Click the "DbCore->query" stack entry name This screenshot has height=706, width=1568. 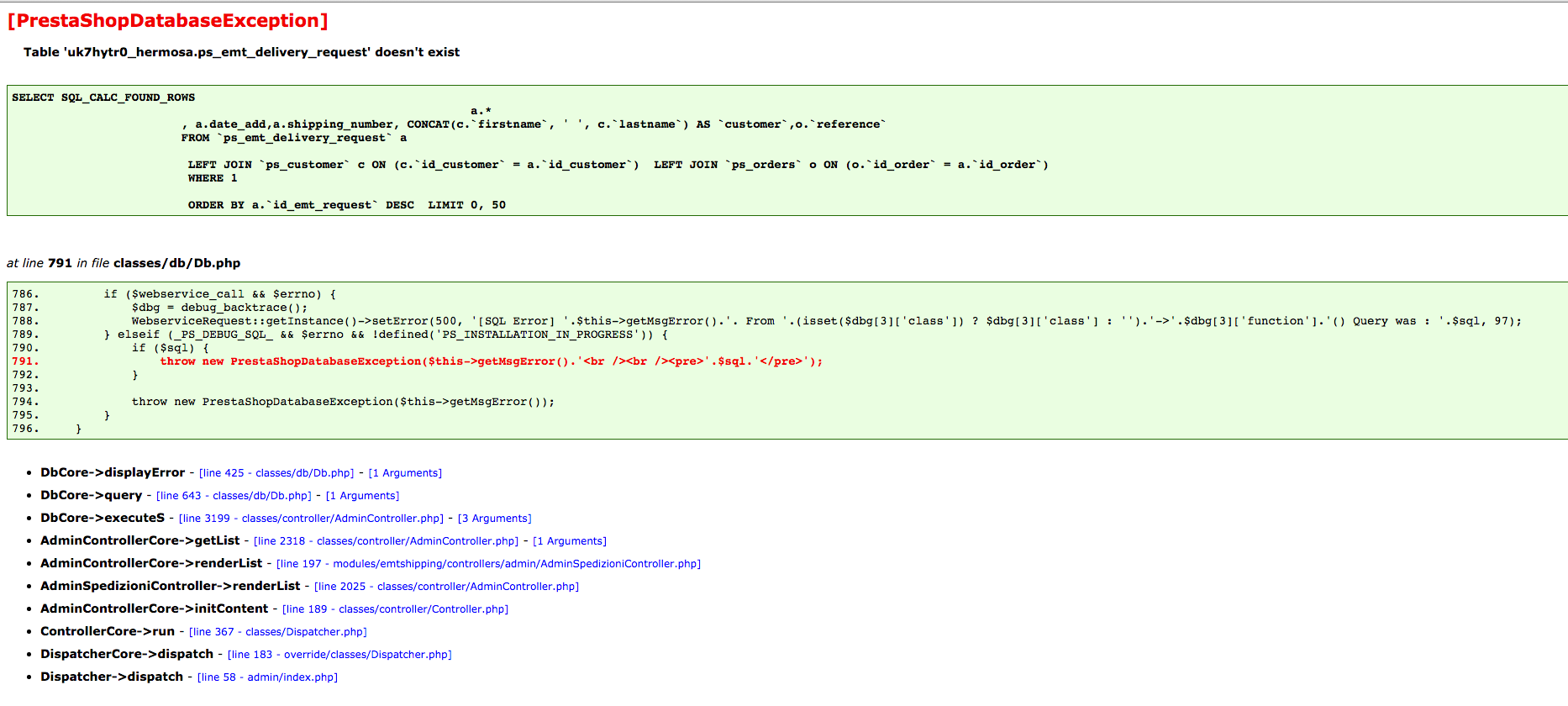tap(92, 495)
